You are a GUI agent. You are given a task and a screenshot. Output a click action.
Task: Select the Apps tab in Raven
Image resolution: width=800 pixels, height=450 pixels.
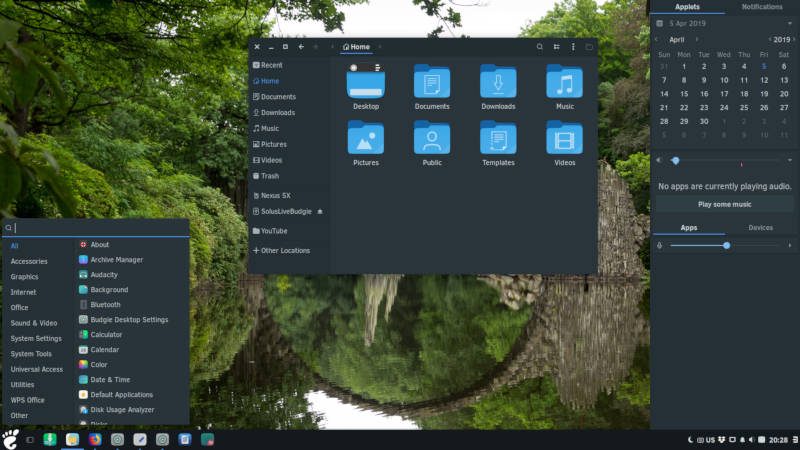point(688,228)
